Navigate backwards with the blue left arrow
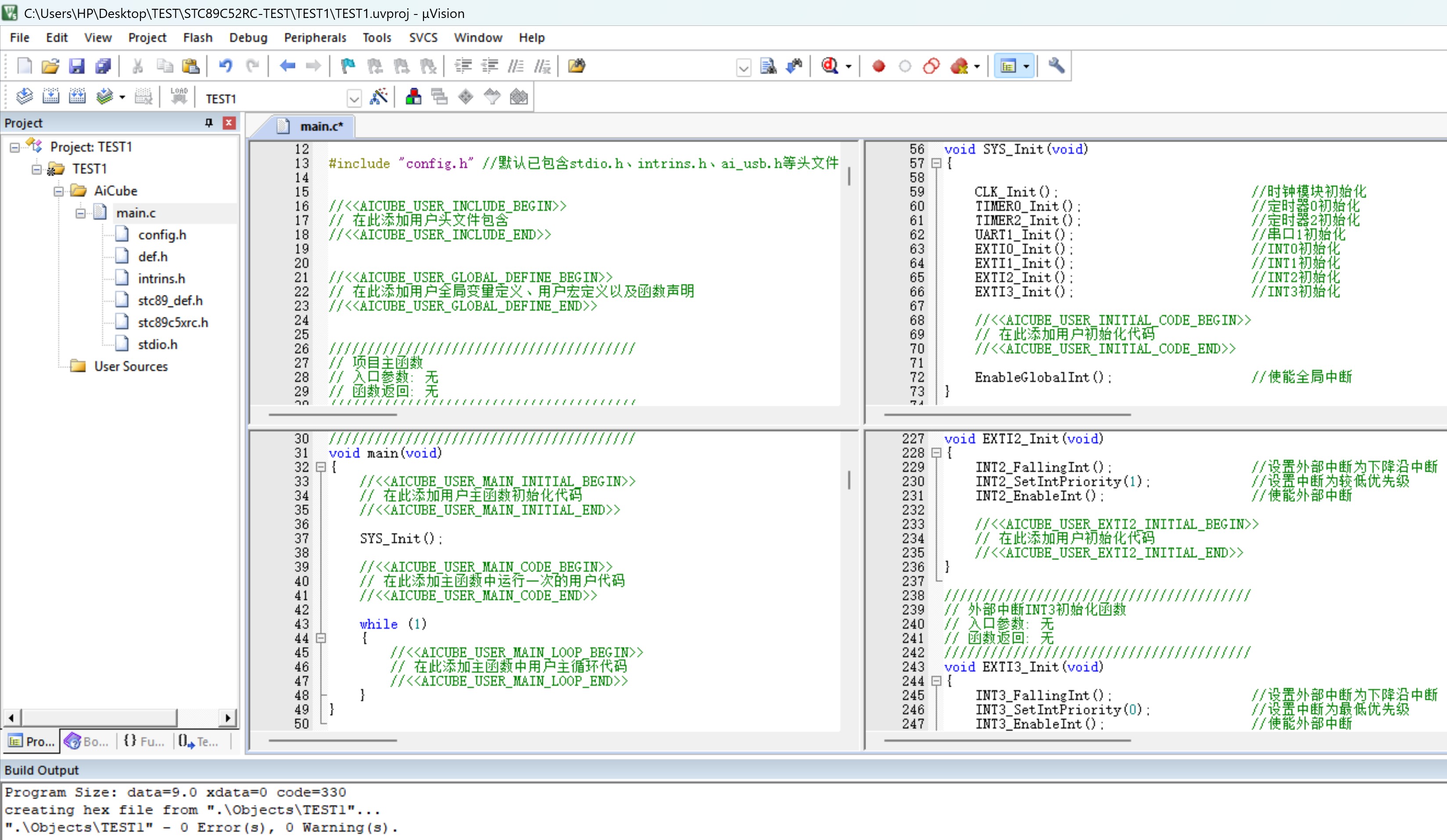 tap(287, 66)
